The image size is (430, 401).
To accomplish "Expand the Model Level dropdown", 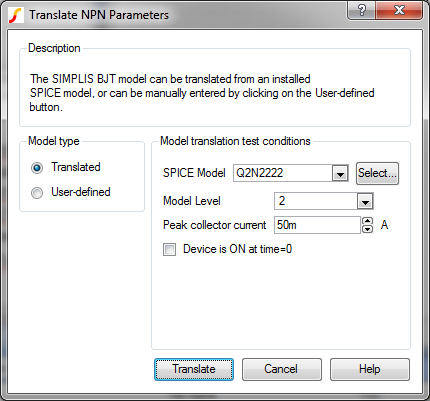I will (x=365, y=201).
